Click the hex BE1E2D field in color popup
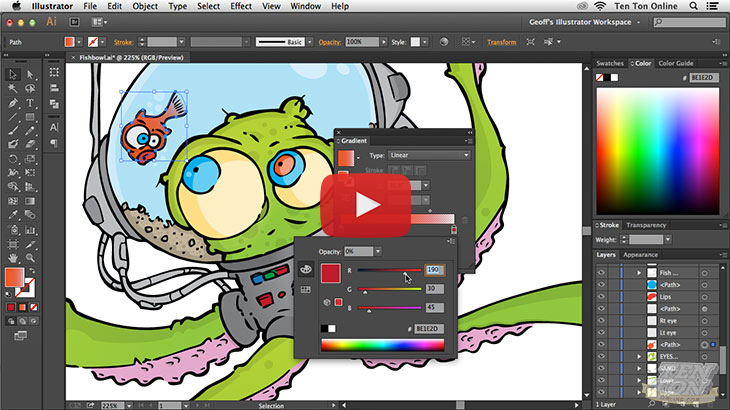This screenshot has height=410, width=730. tap(428, 329)
